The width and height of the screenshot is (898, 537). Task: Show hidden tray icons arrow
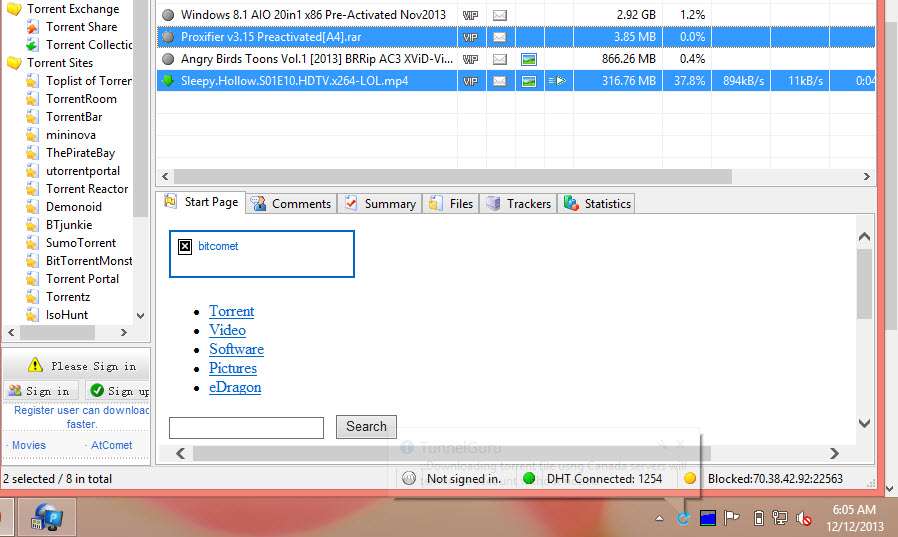[x=659, y=519]
